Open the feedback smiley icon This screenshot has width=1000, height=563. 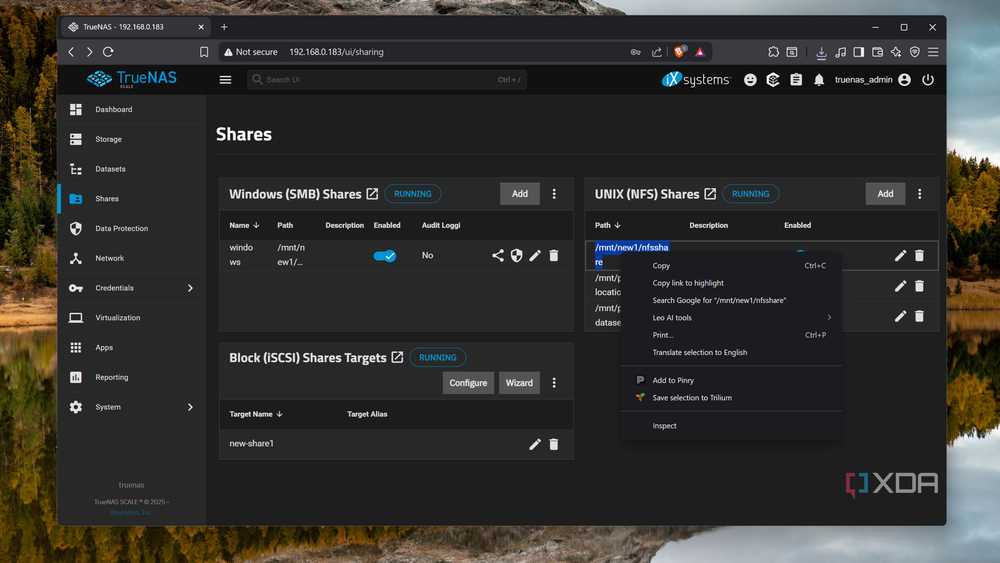point(750,80)
